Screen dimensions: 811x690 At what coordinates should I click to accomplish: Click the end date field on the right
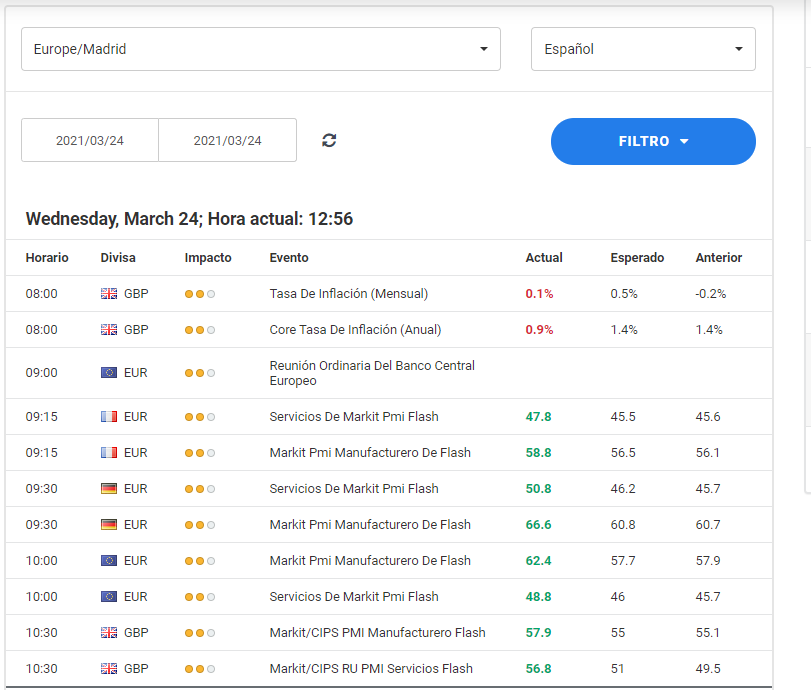click(227, 140)
